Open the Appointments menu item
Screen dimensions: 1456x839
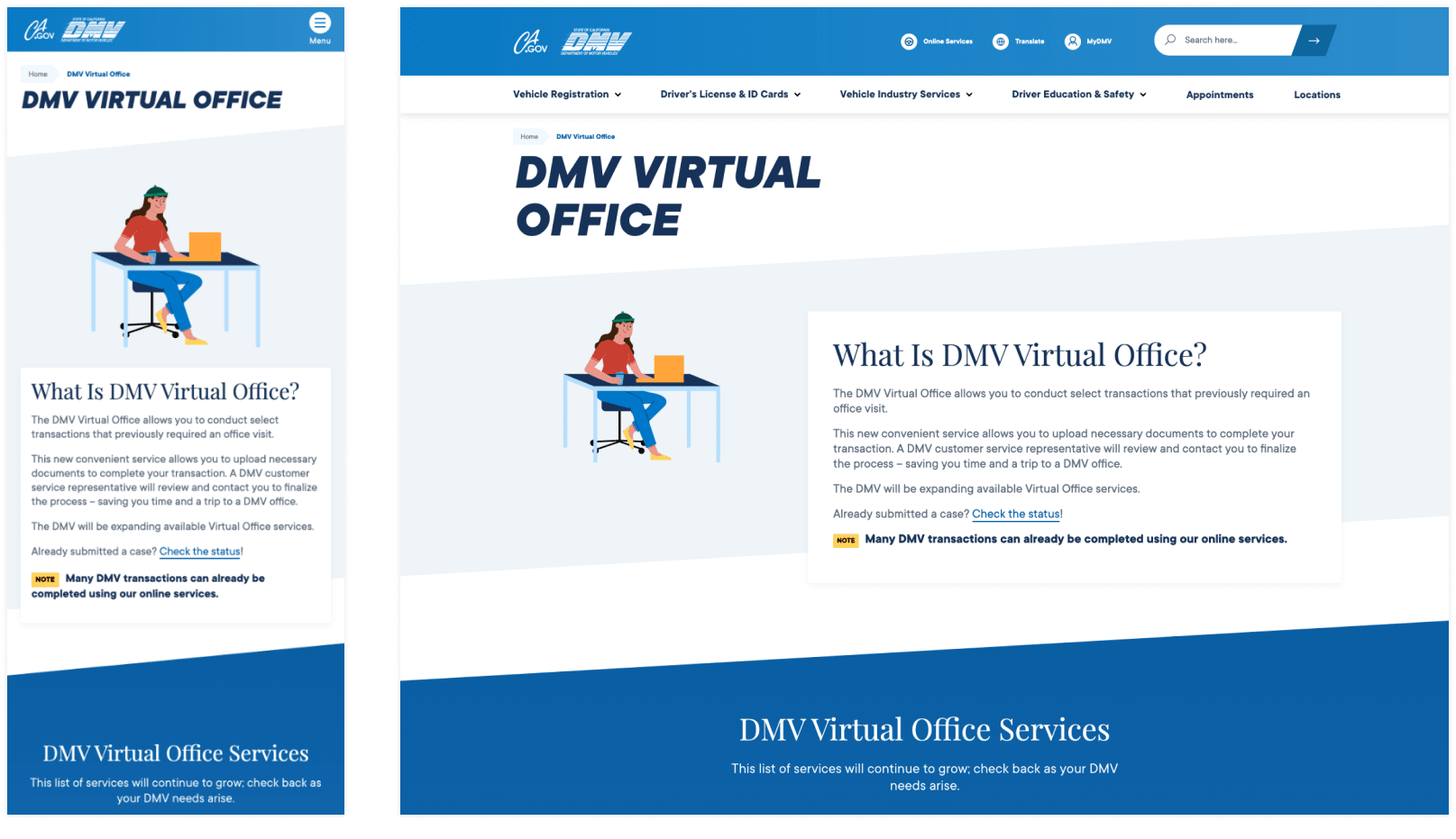tap(1220, 95)
